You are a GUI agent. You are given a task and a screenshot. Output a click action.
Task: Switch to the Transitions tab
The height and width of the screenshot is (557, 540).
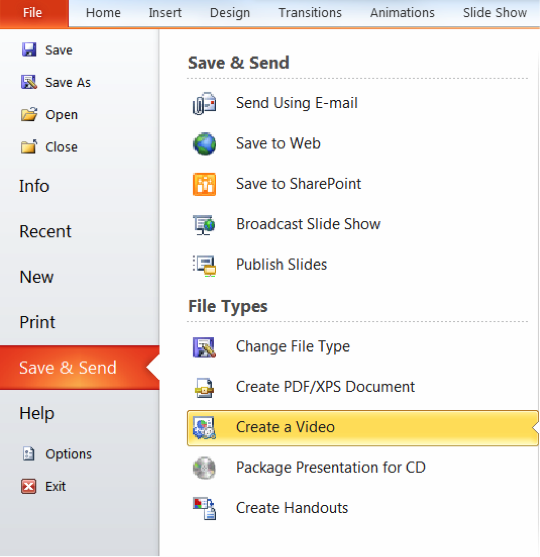tap(310, 13)
